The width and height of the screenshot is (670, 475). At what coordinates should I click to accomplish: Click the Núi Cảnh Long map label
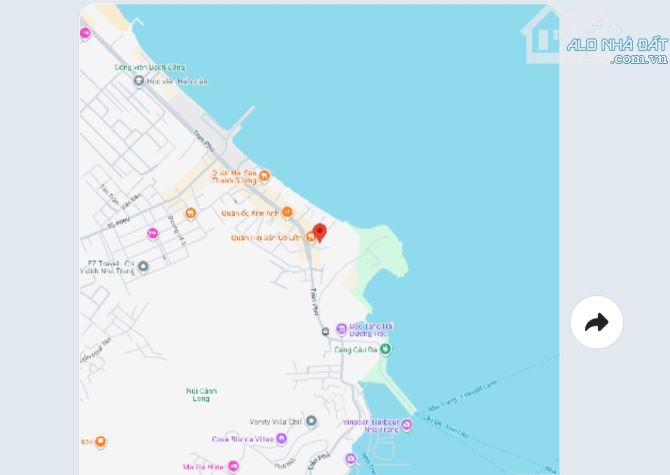pyautogui.click(x=201, y=395)
